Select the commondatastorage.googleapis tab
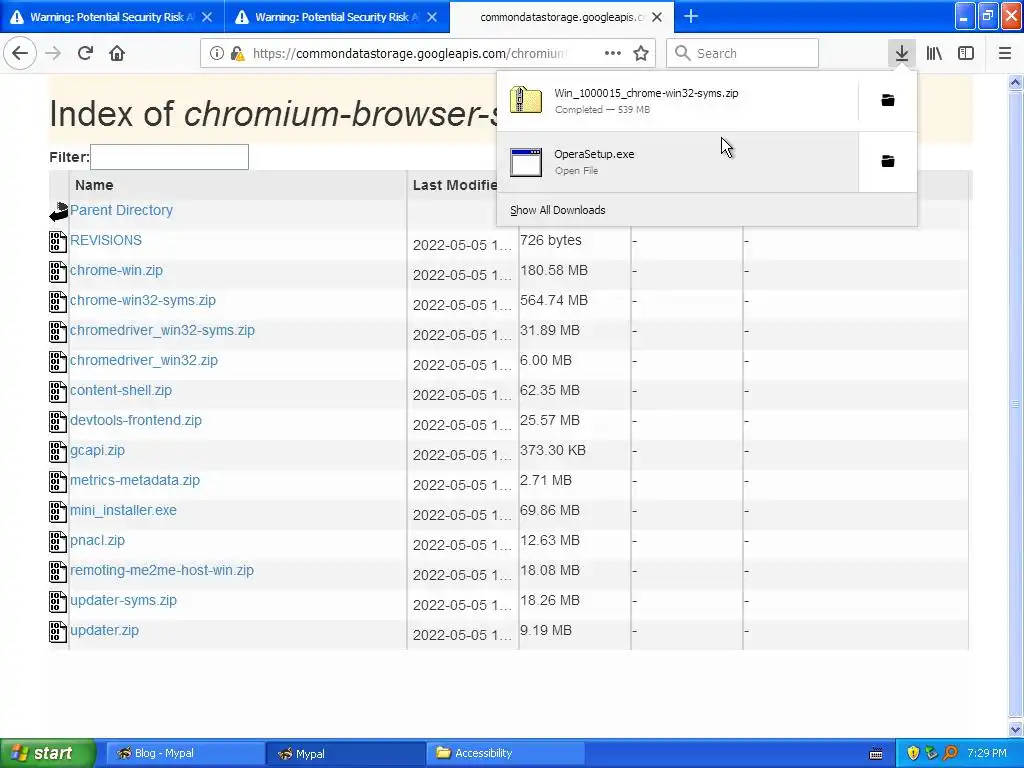This screenshot has width=1024, height=768. pos(562,17)
